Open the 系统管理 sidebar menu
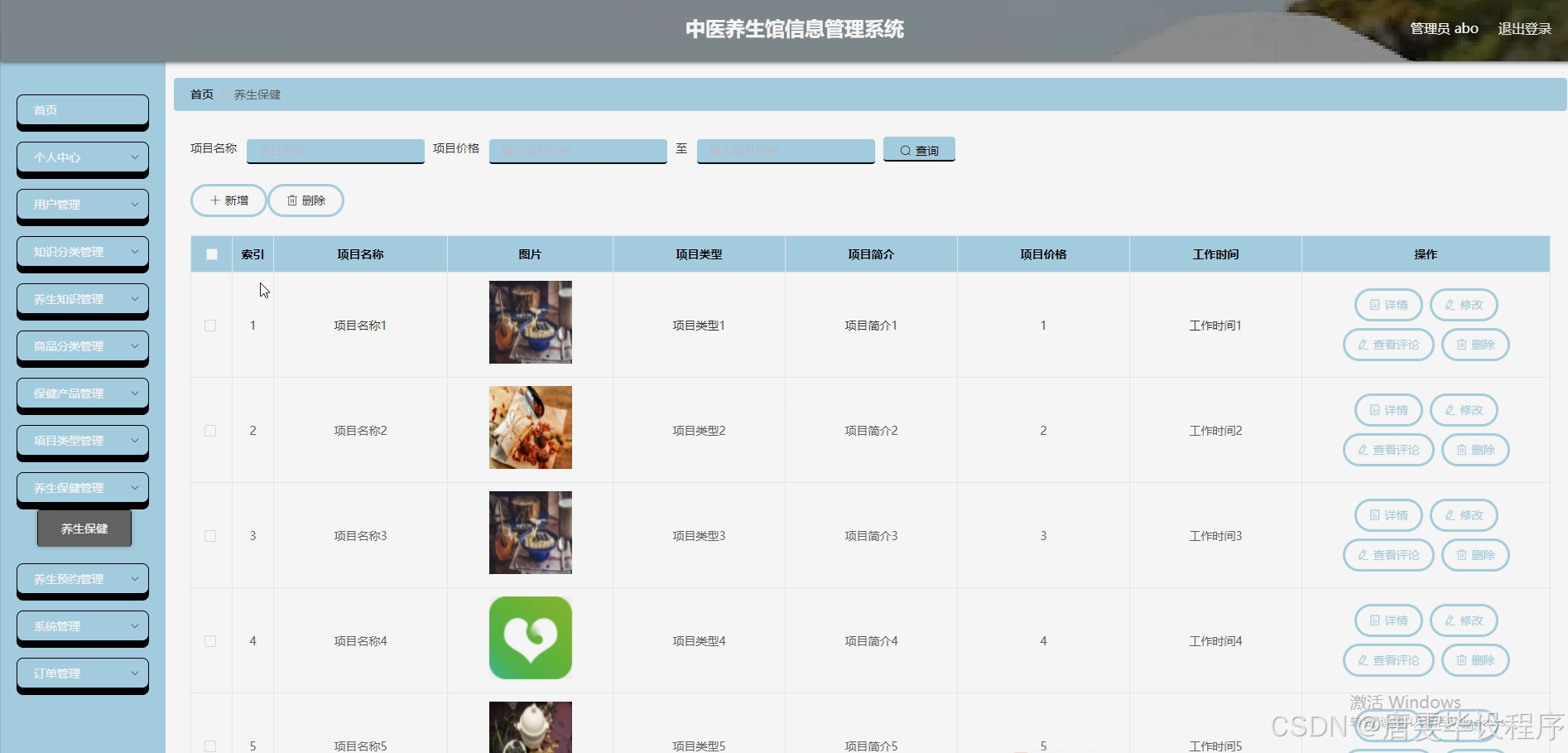 (x=83, y=627)
